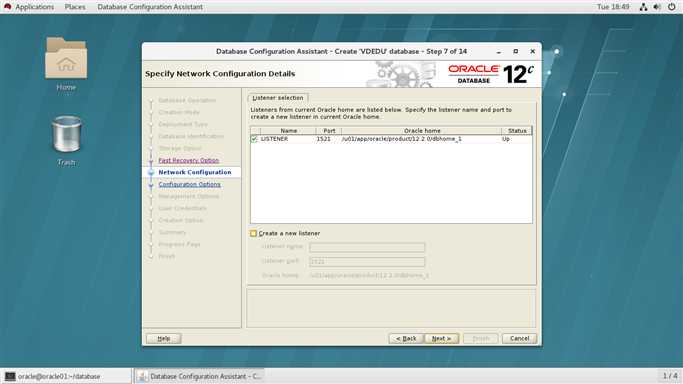The image size is (683, 384).
Task: Open the Applications menu
Action: 34,7
